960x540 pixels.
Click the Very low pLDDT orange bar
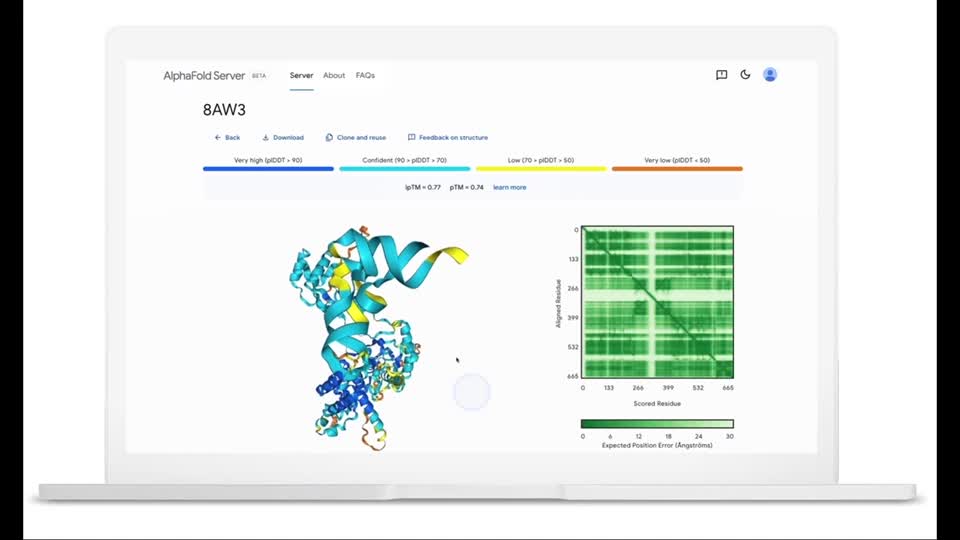coord(677,168)
